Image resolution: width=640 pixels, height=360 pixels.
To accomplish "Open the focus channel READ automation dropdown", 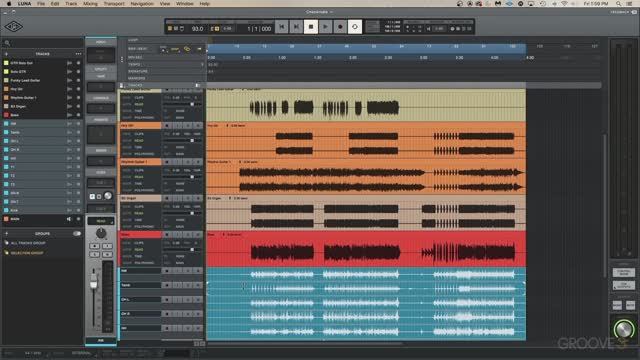I will pos(101,221).
